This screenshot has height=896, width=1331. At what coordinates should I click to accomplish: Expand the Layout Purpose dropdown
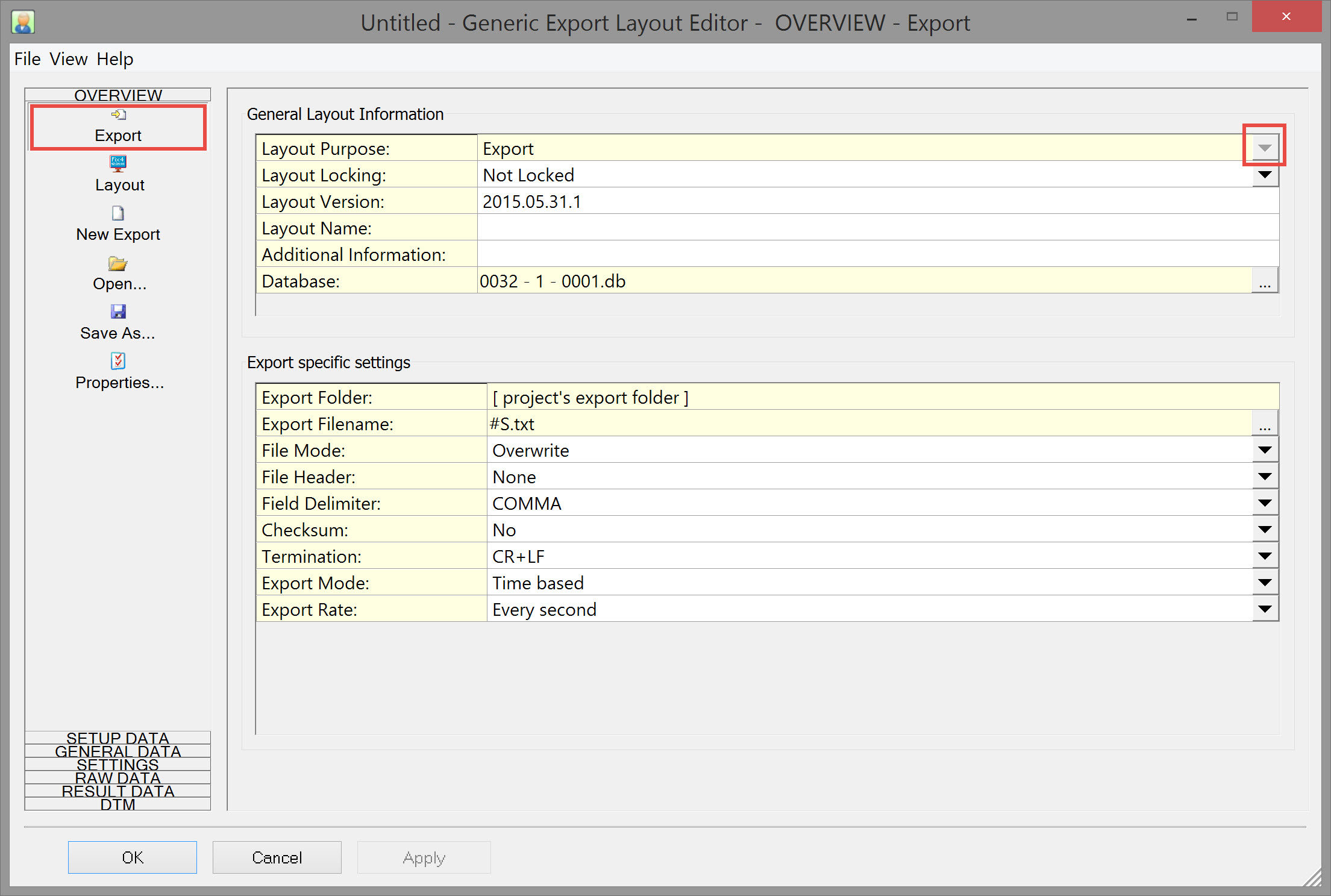pyautogui.click(x=1265, y=148)
